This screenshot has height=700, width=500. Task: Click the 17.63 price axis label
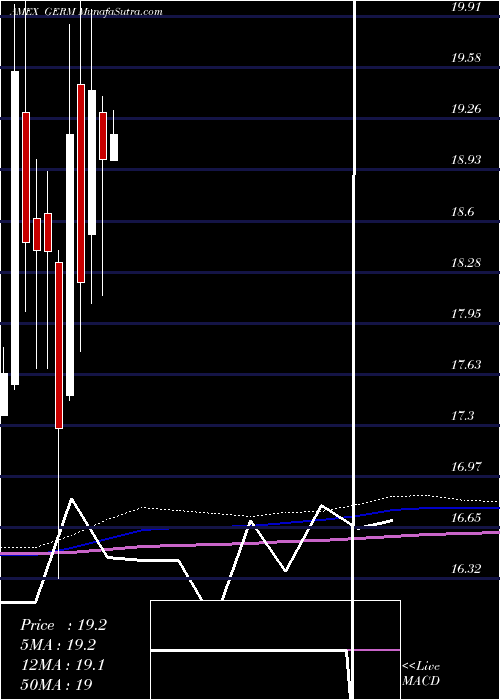point(466,365)
